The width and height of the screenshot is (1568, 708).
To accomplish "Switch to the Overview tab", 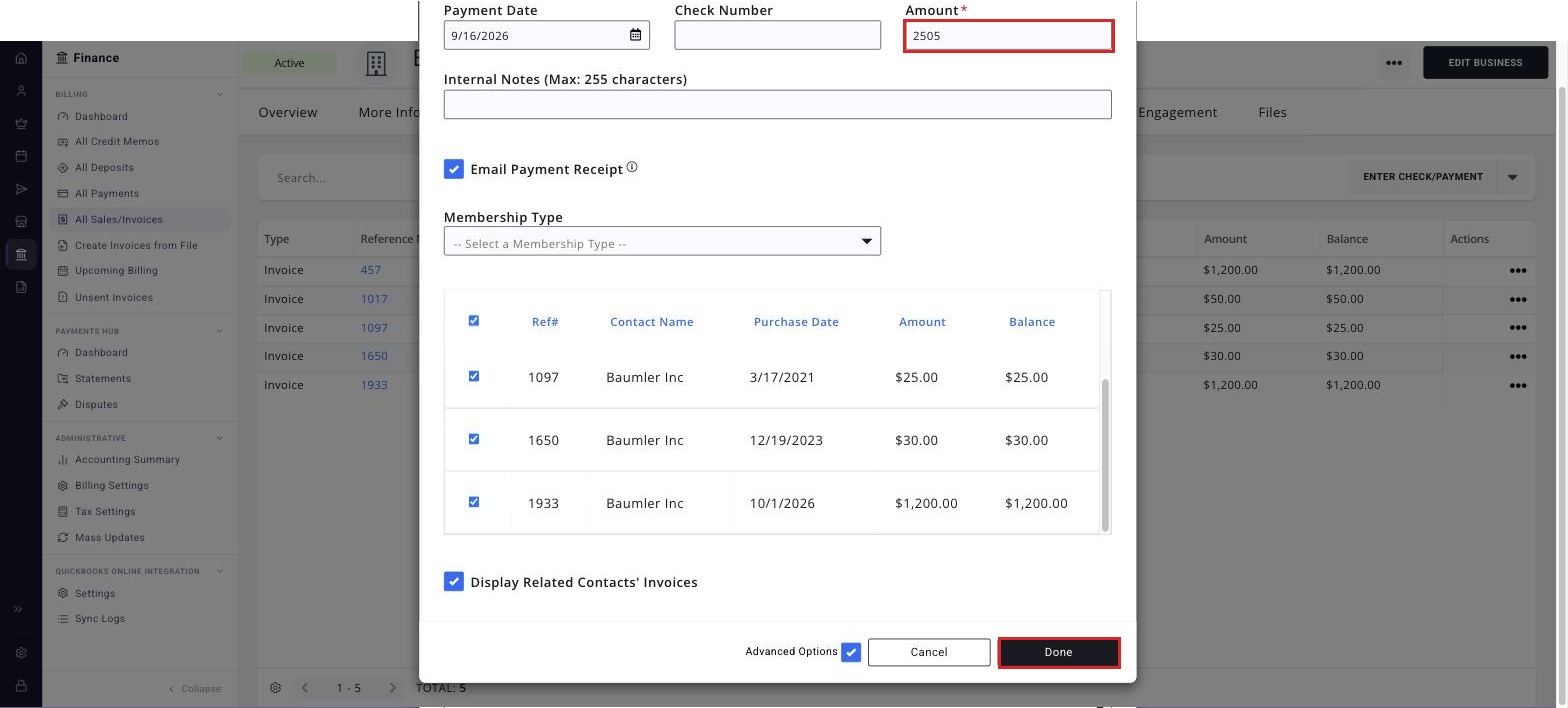I will pyautogui.click(x=288, y=112).
